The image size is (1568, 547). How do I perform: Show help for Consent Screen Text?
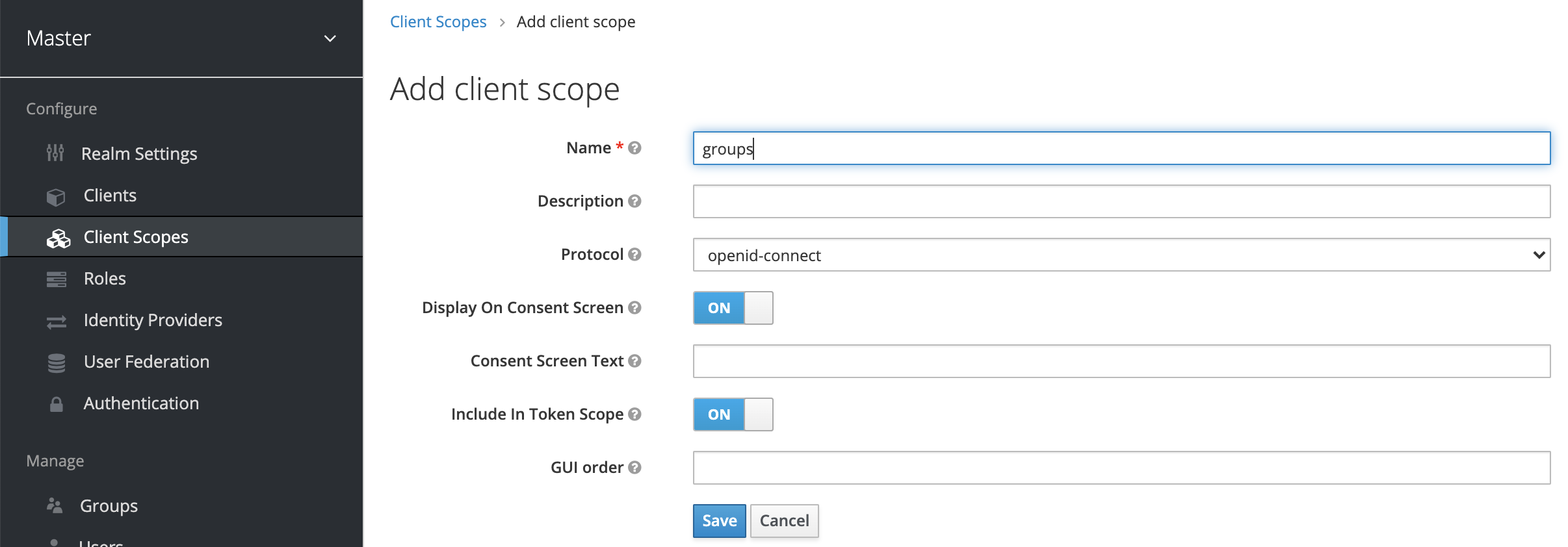point(635,361)
